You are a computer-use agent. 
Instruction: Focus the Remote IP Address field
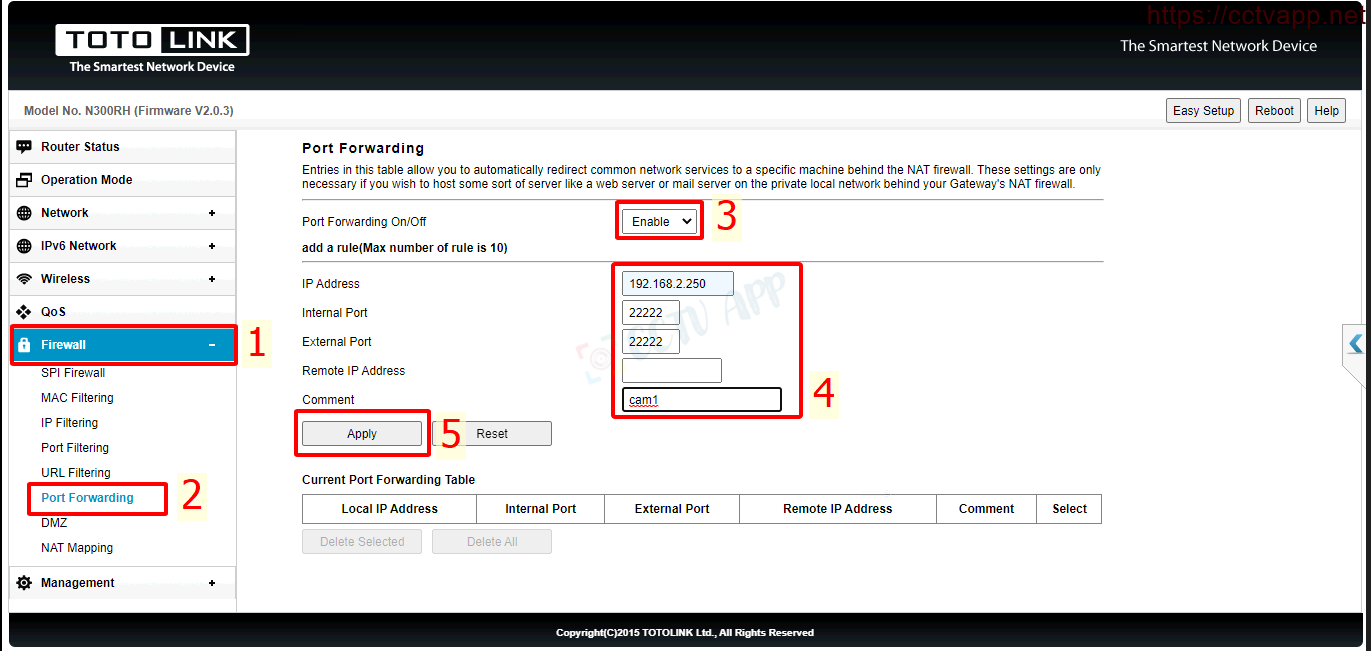(x=671, y=371)
